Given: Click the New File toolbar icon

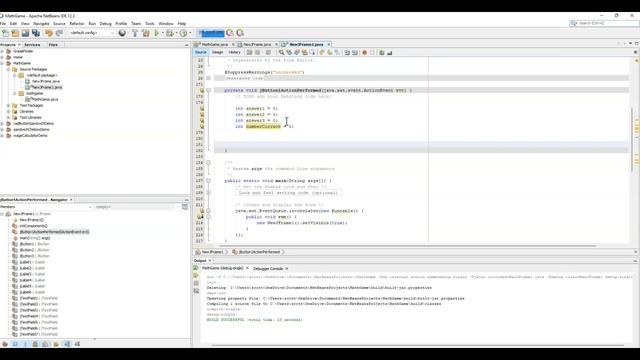Looking at the screenshot, I should coord(5,33).
